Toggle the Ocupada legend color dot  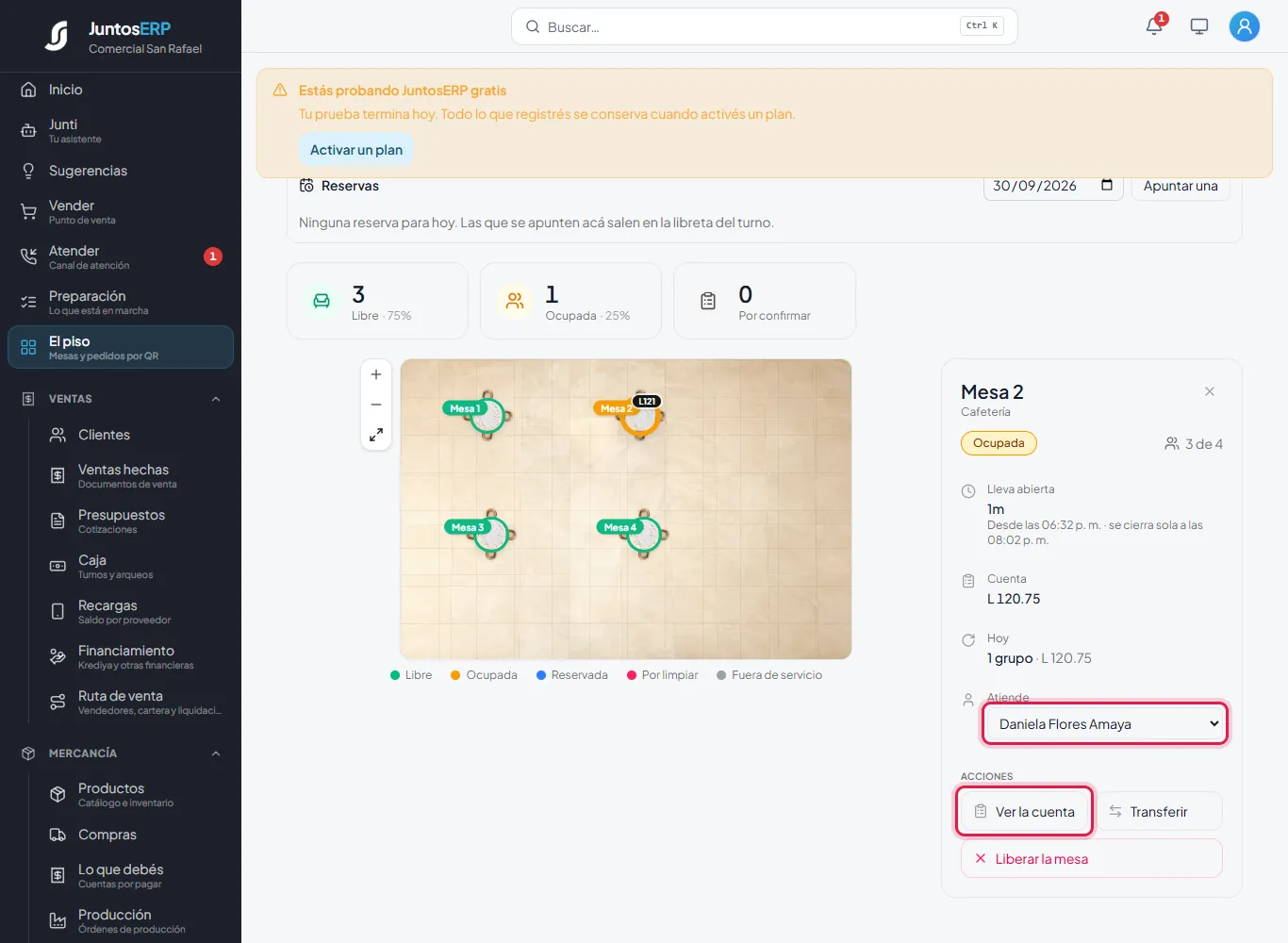click(x=455, y=675)
